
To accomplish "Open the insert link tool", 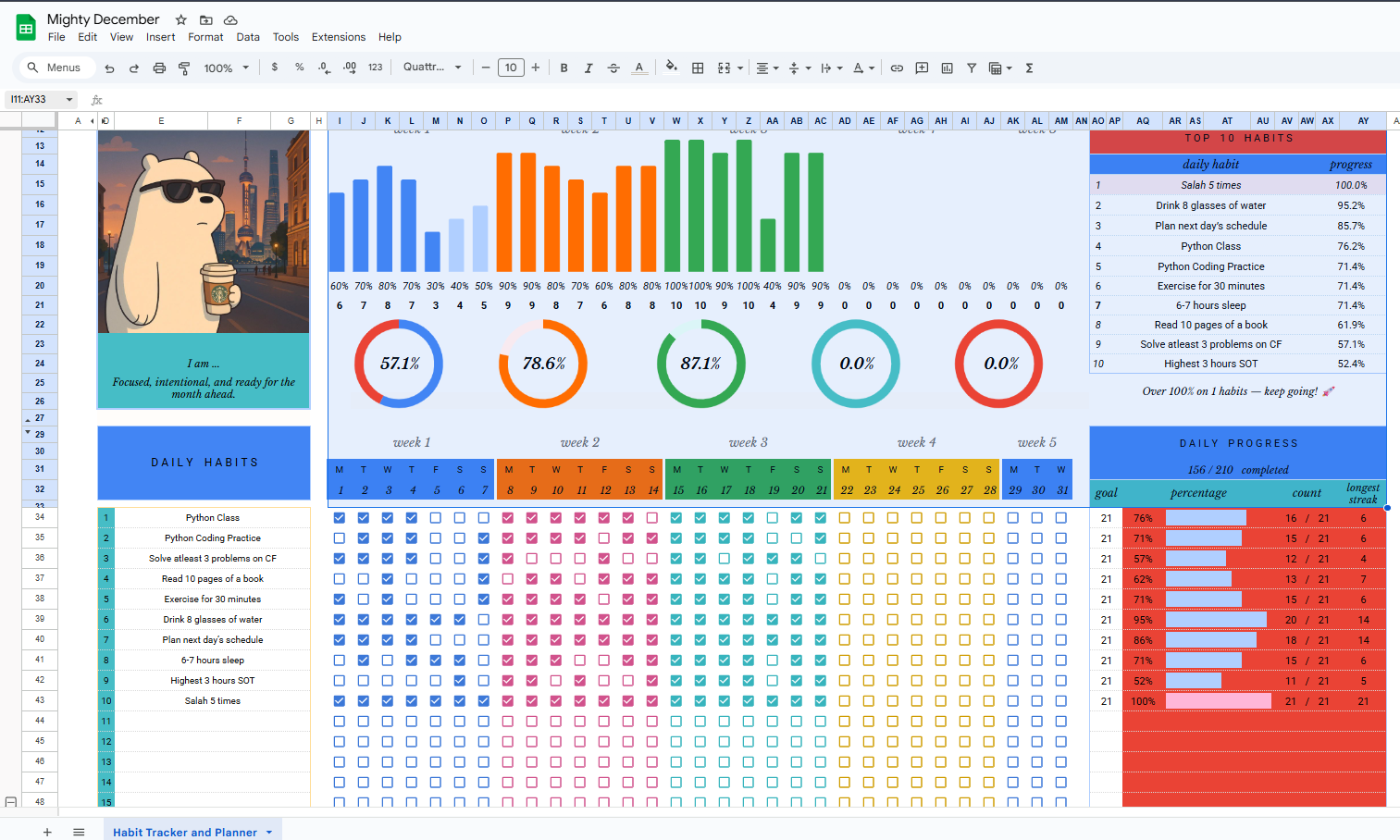I will tap(897, 68).
